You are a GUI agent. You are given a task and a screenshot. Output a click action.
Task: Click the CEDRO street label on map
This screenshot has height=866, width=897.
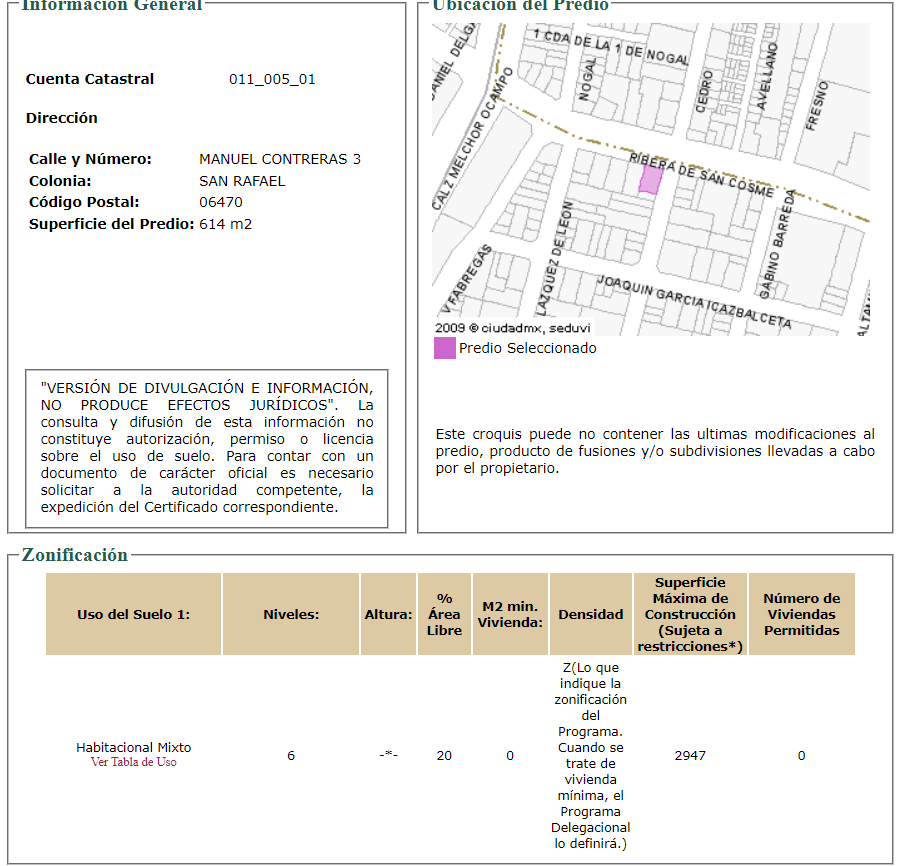coord(704,92)
